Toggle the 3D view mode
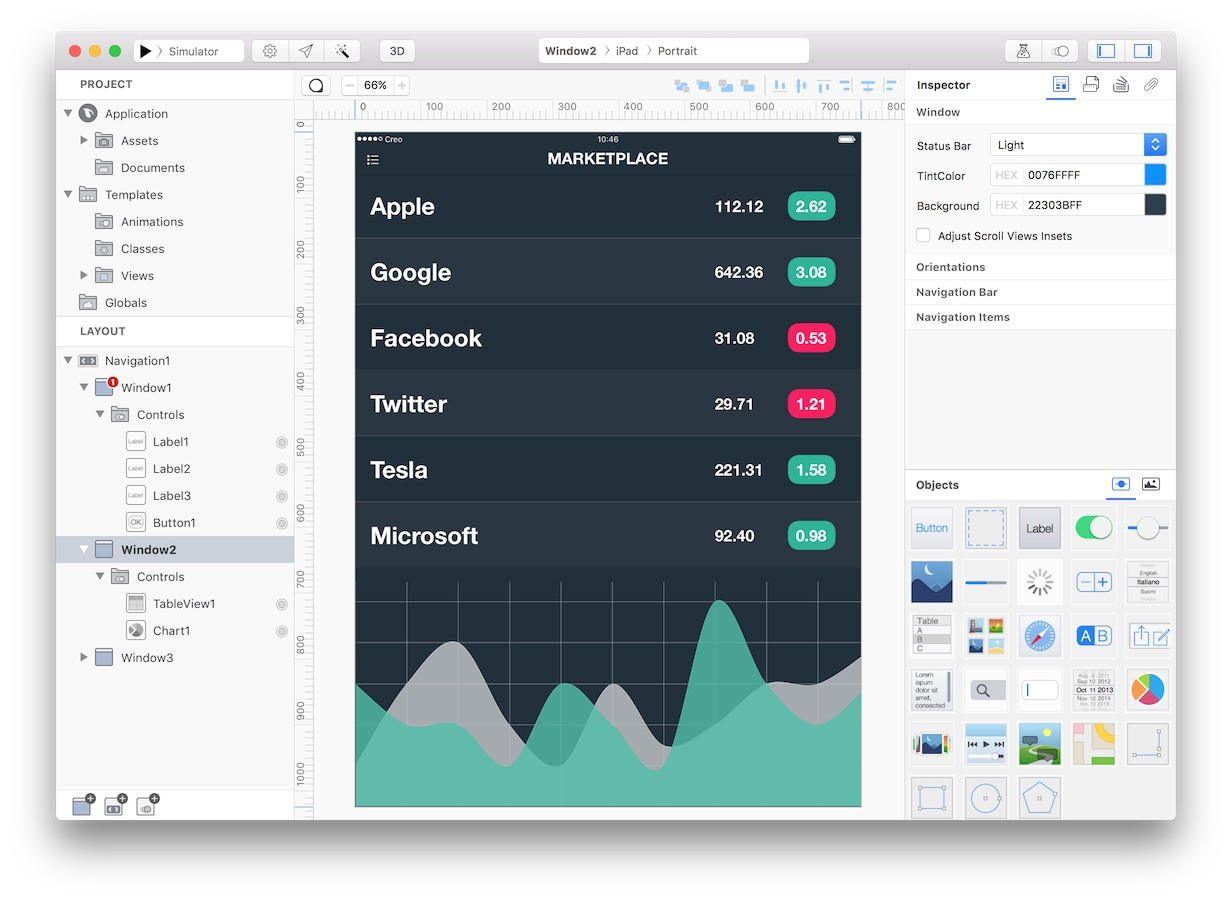 (397, 51)
